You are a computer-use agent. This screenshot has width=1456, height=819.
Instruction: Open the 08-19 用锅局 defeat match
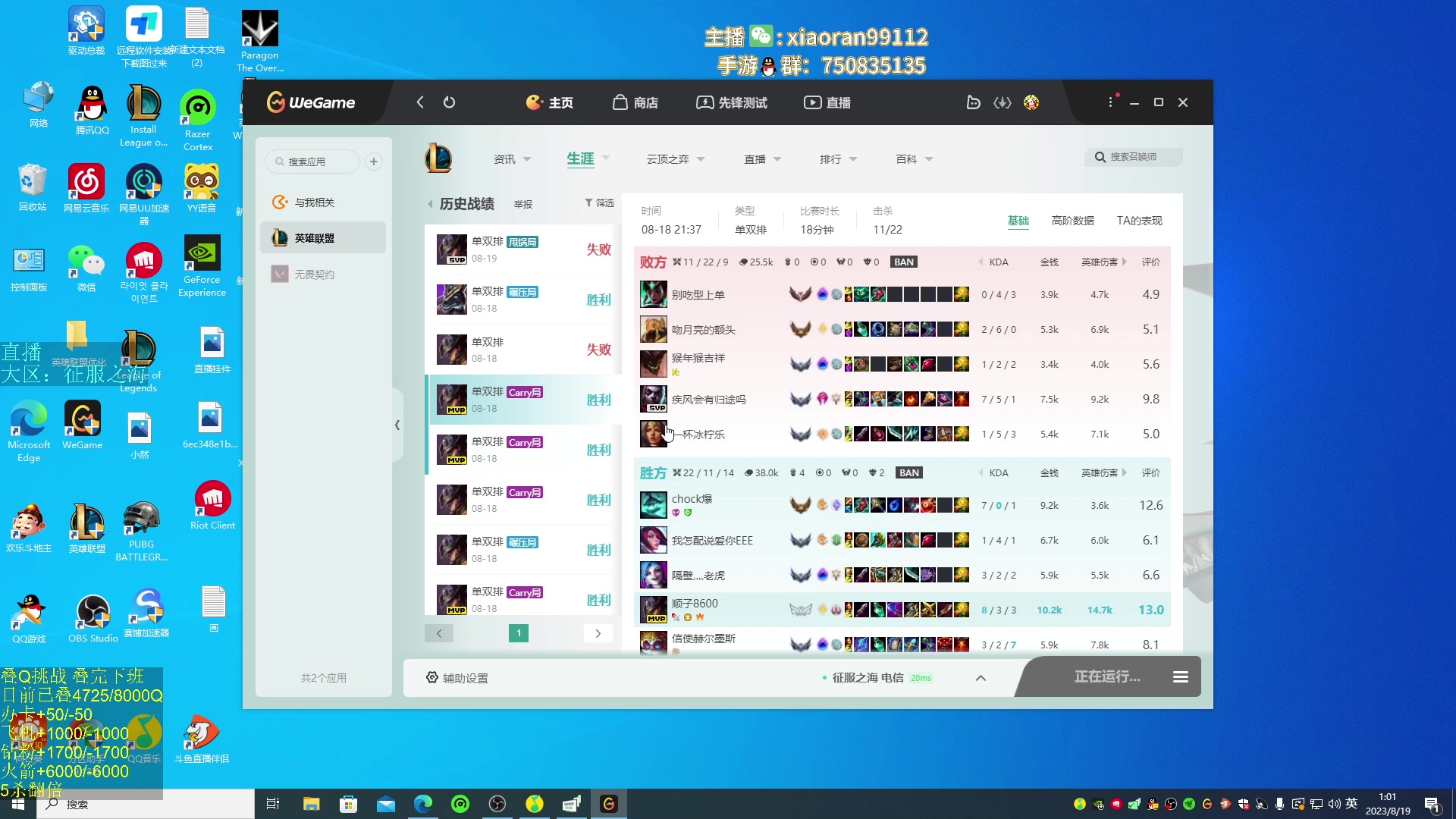pyautogui.click(x=523, y=249)
